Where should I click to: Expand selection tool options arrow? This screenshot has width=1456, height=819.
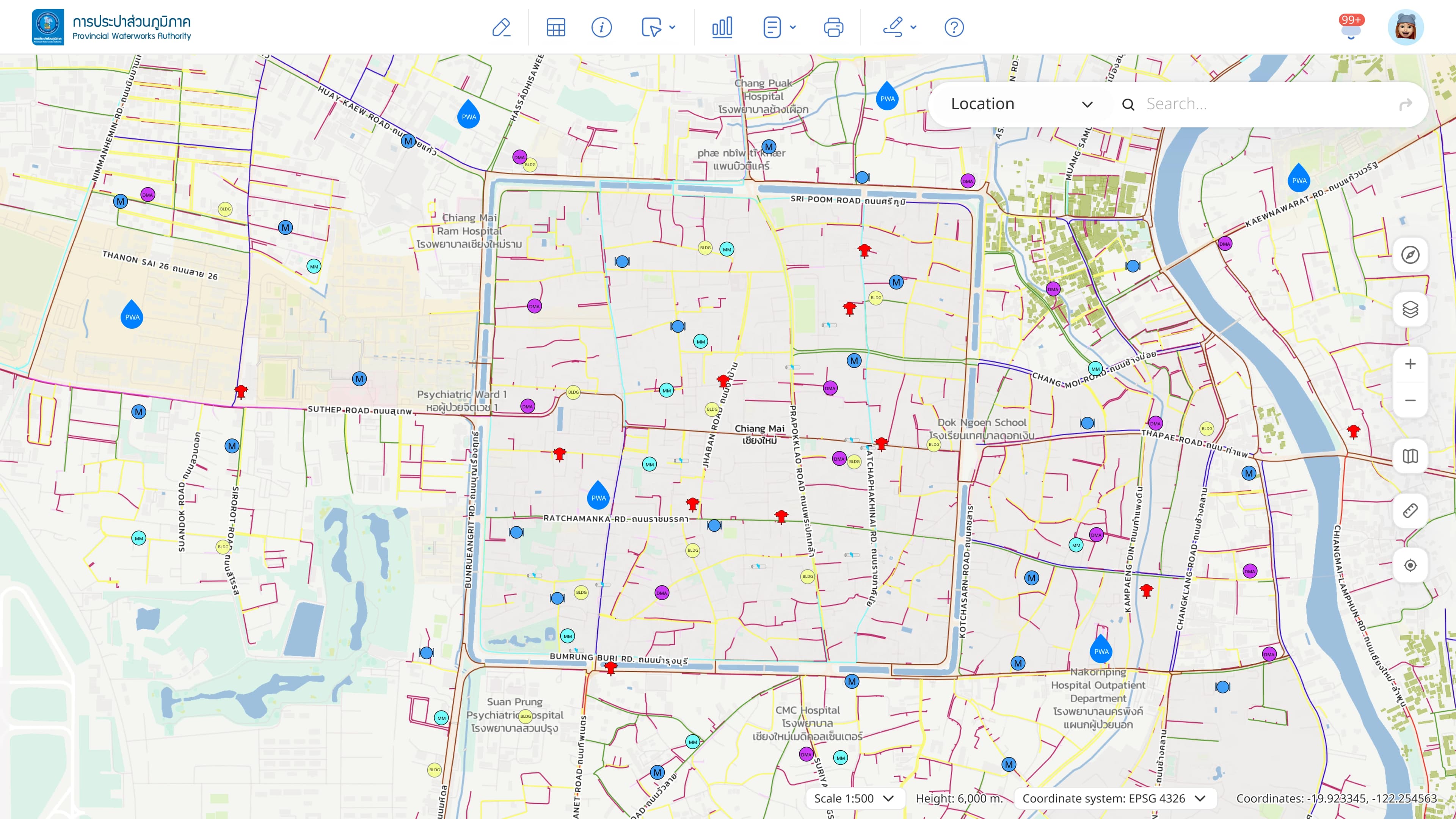tap(672, 27)
